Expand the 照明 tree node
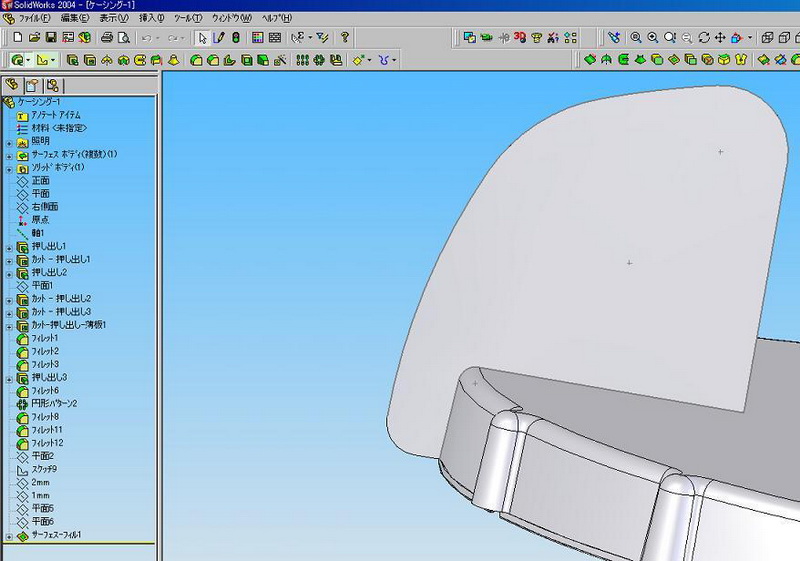Image resolution: width=800 pixels, height=561 pixels. coord(9,143)
